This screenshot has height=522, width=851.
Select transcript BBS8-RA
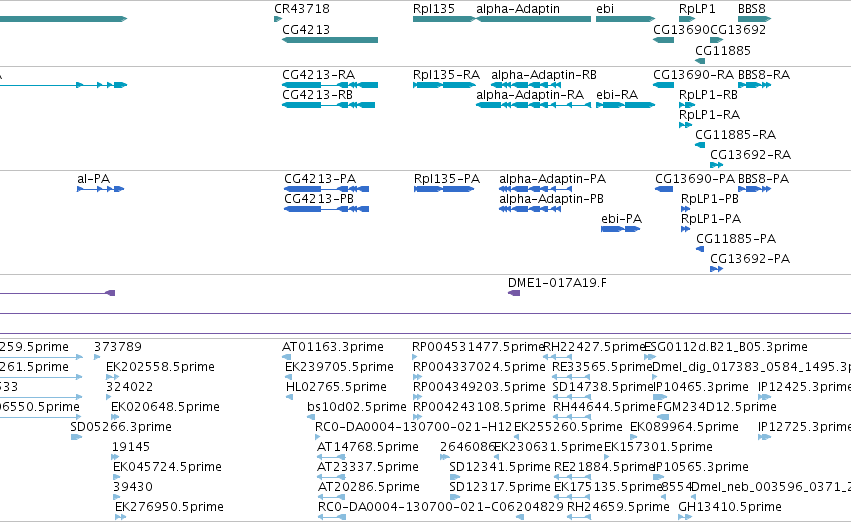(x=764, y=74)
